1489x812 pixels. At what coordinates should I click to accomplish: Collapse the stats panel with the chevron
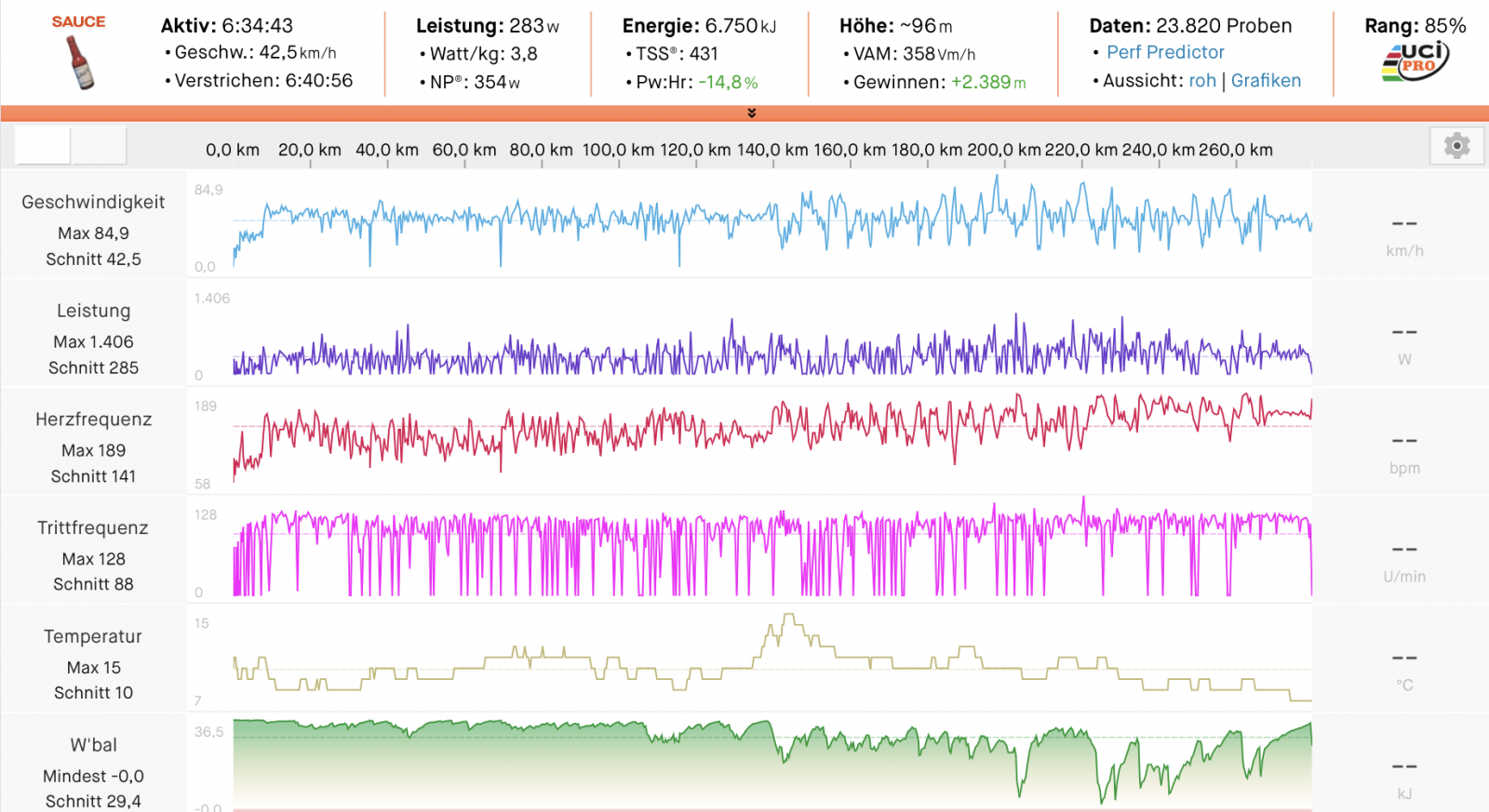751,113
